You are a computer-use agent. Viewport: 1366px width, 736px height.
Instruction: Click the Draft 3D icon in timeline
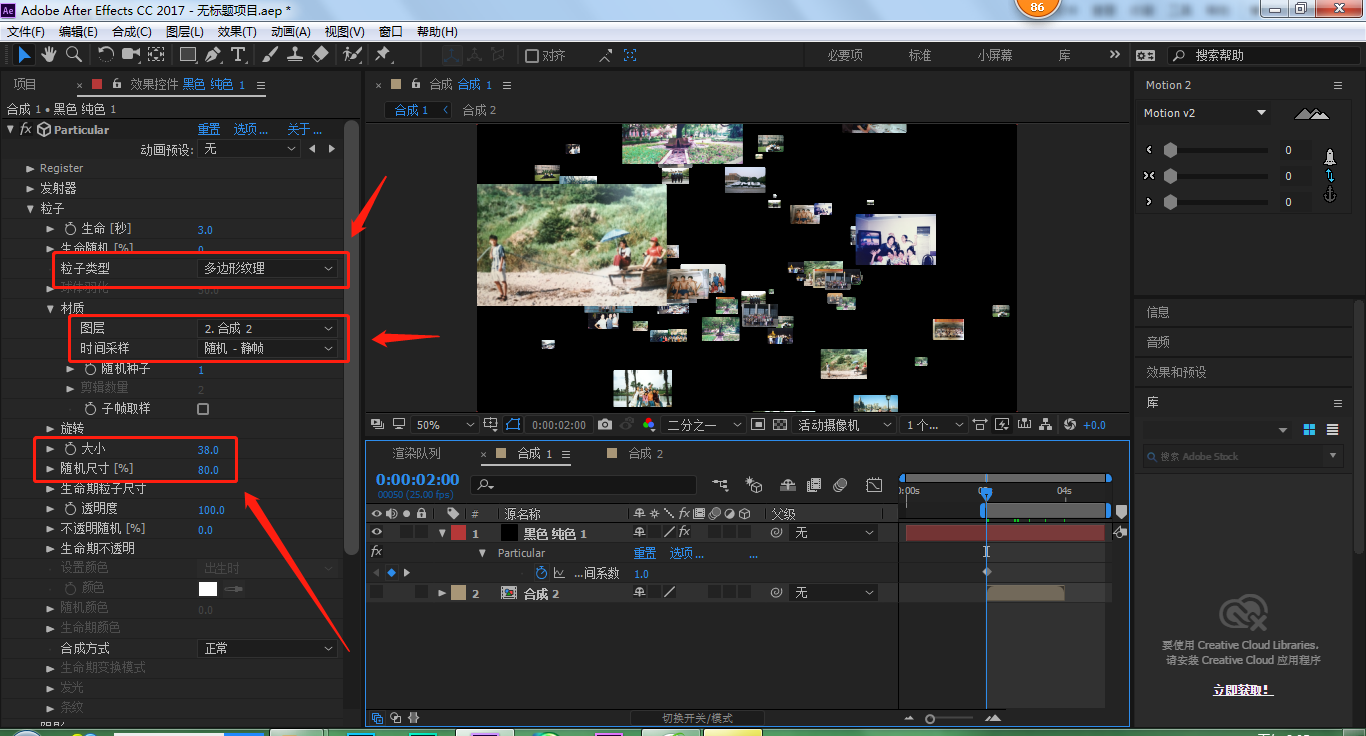[x=755, y=485]
